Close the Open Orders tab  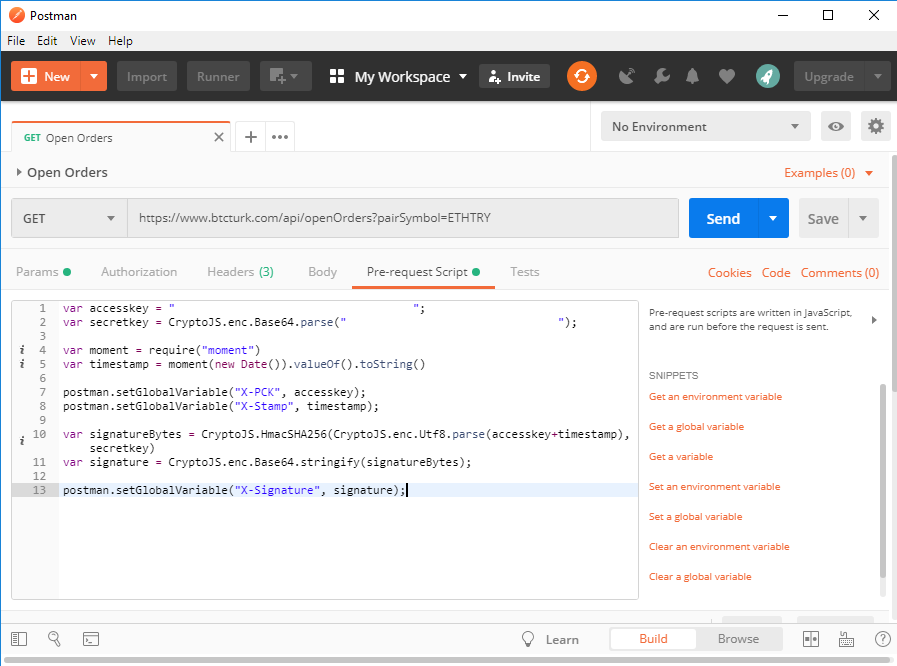click(x=219, y=137)
